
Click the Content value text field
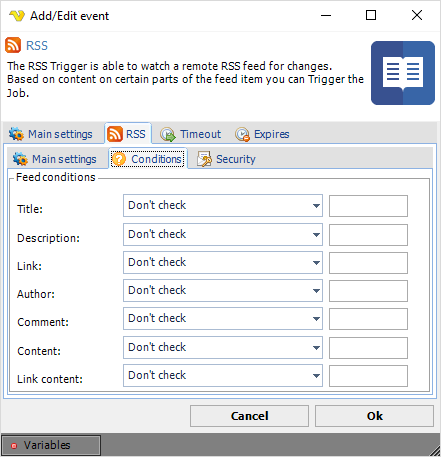pos(368,348)
